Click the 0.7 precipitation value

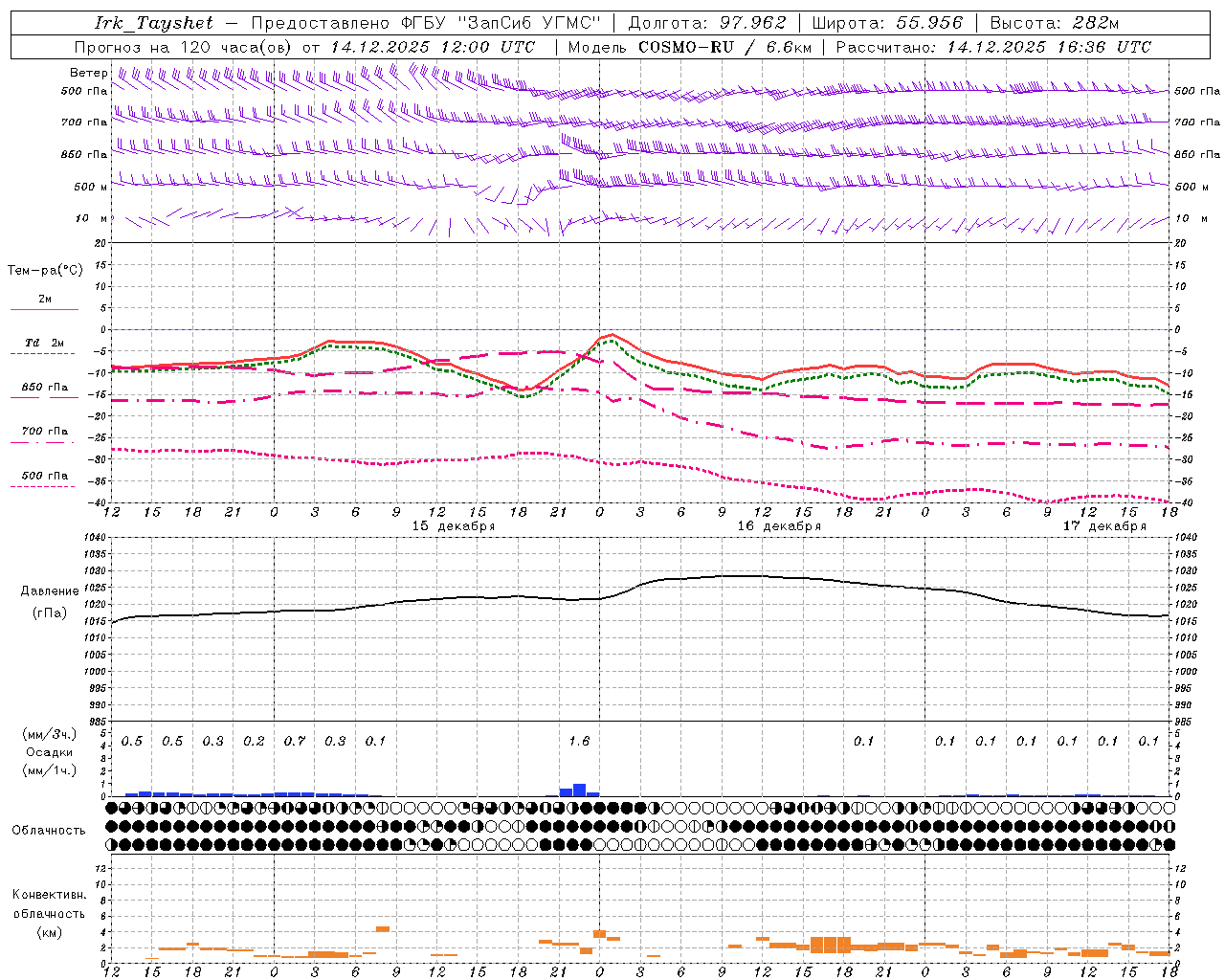[295, 742]
